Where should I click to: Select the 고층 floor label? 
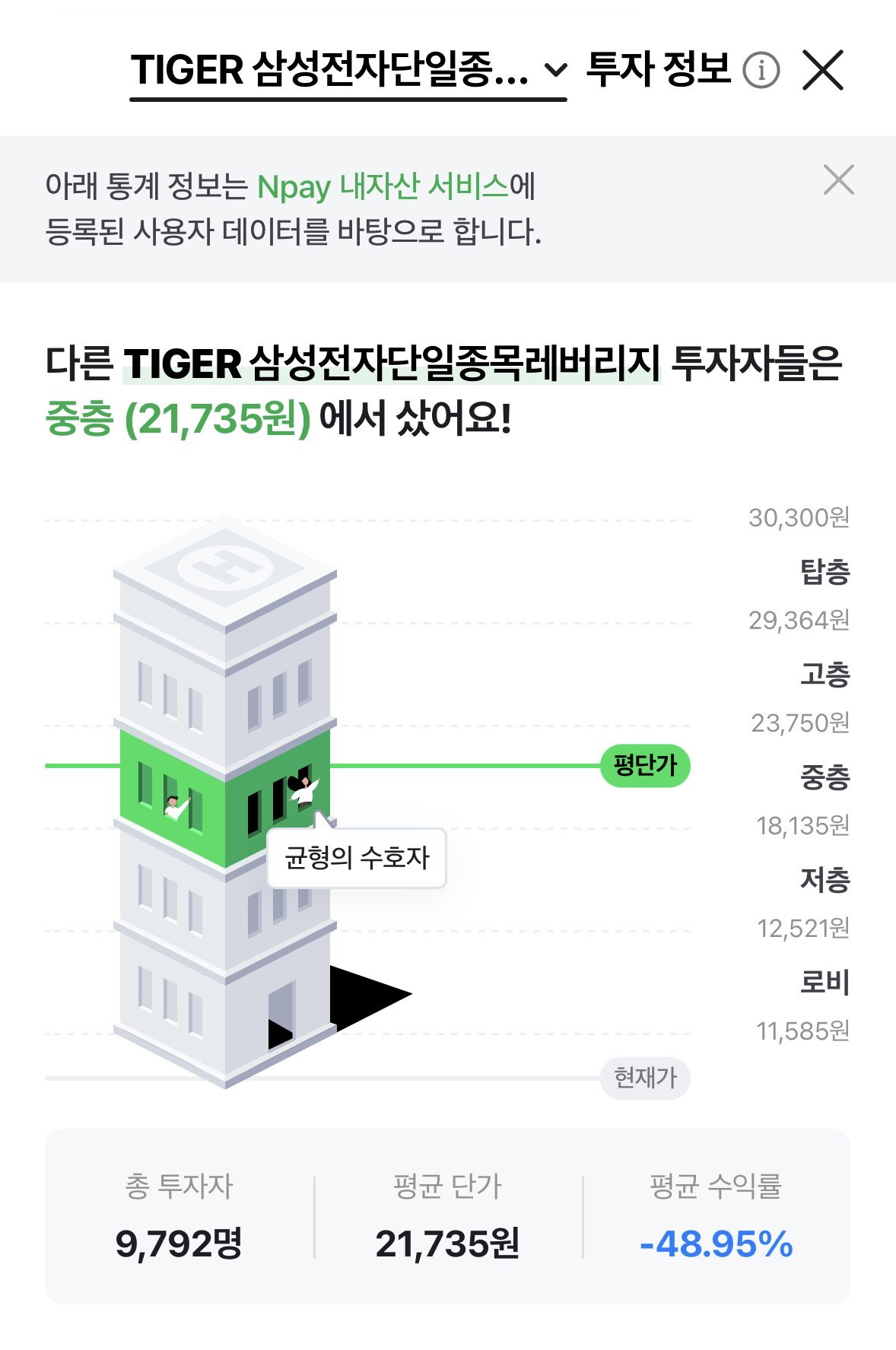(825, 674)
